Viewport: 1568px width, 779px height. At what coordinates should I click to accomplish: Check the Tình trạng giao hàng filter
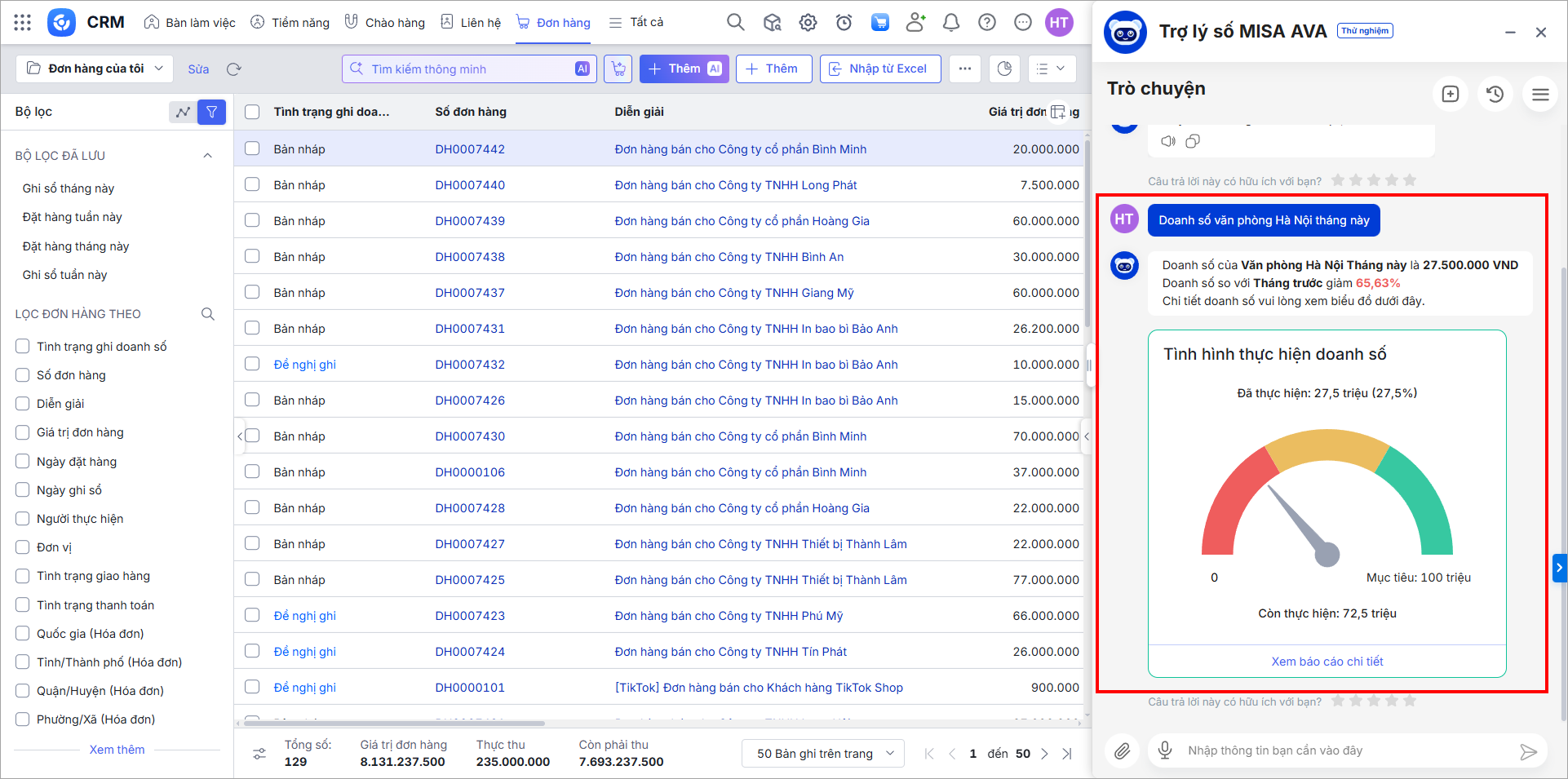[23, 576]
